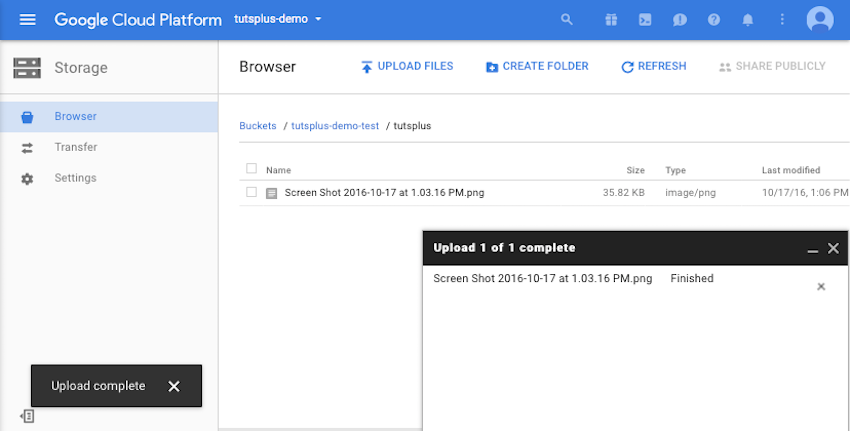The width and height of the screenshot is (850, 431).
Task: Open the three-dot utilities menu
Action: pyautogui.click(x=782, y=20)
